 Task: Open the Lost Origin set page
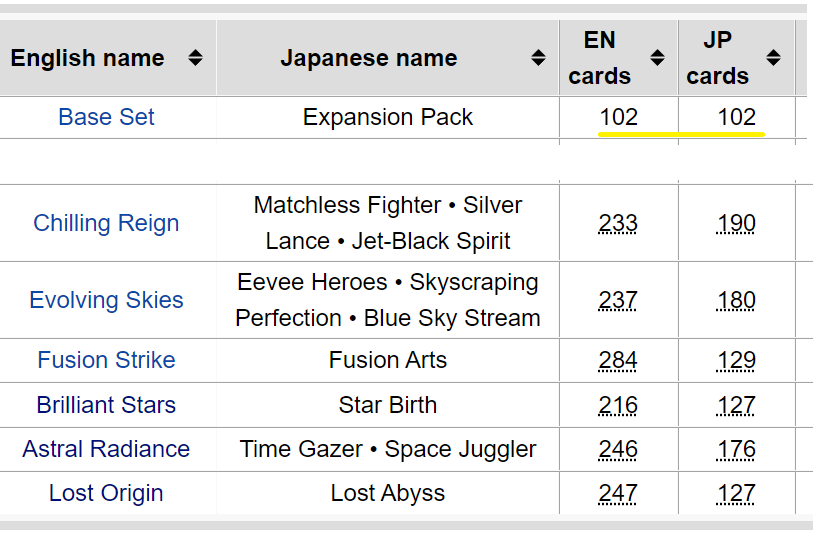tap(106, 493)
